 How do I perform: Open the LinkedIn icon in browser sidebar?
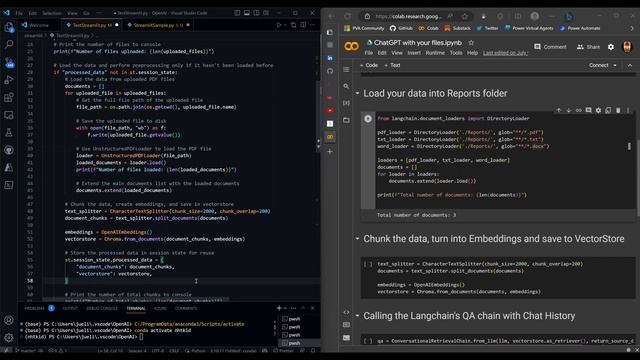click(x=330, y=58)
